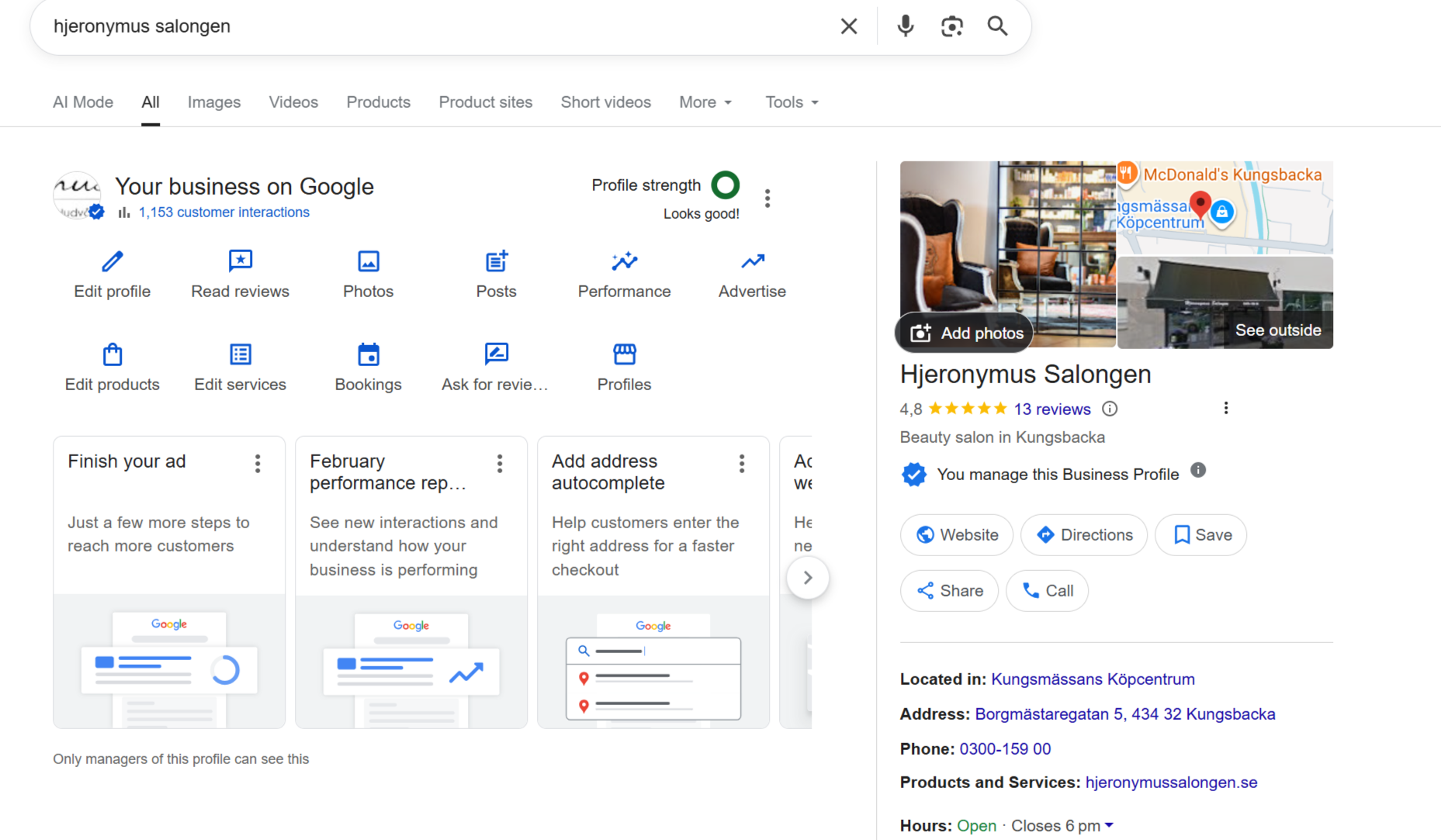Open Kungsmässans Köpcentrum location link
Screen dimensions: 1441x840
tap(1093, 679)
